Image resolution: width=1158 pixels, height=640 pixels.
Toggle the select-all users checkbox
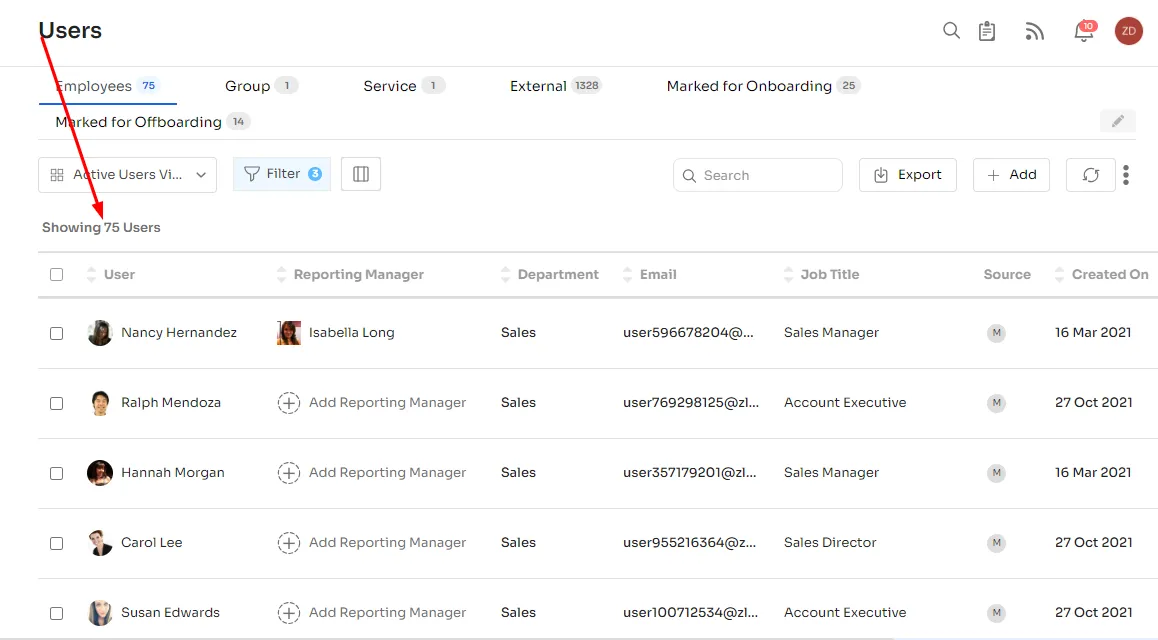[57, 275]
